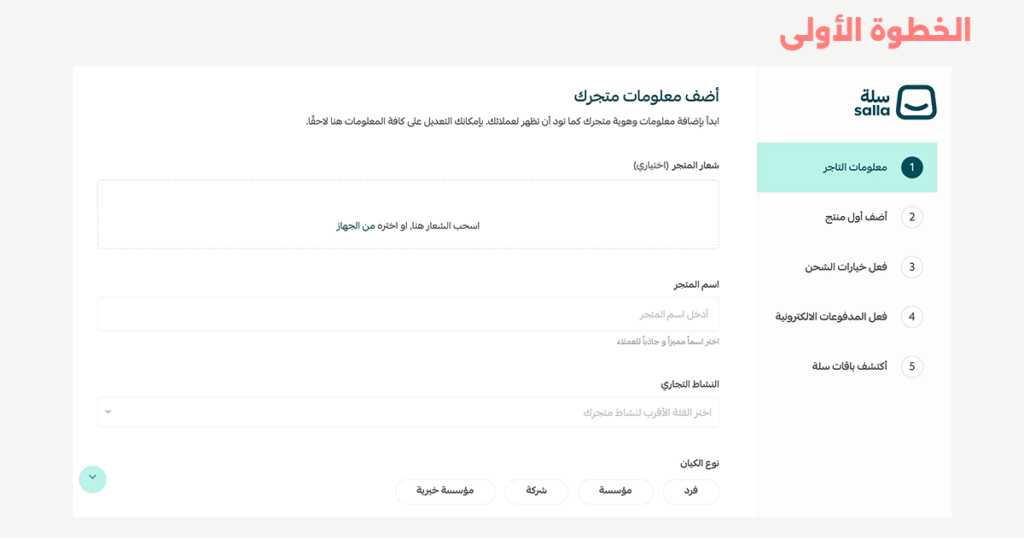
Task: Focus the اسم المتجر input field
Action: 408,314
